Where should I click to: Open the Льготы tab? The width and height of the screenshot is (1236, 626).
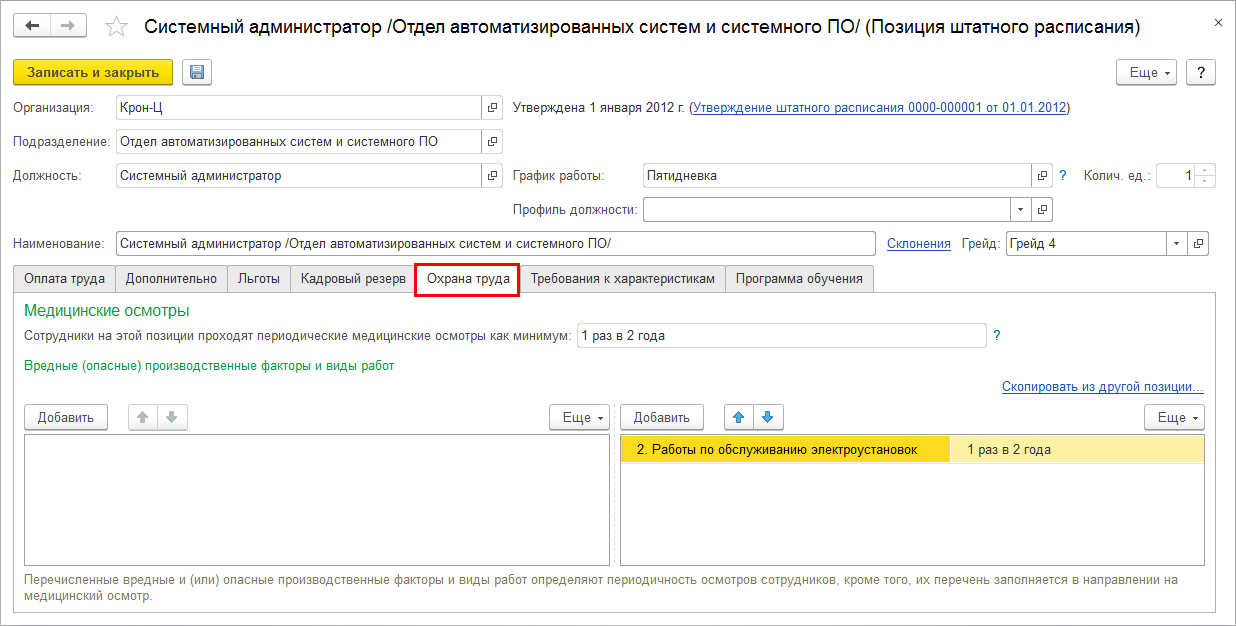coord(259,279)
